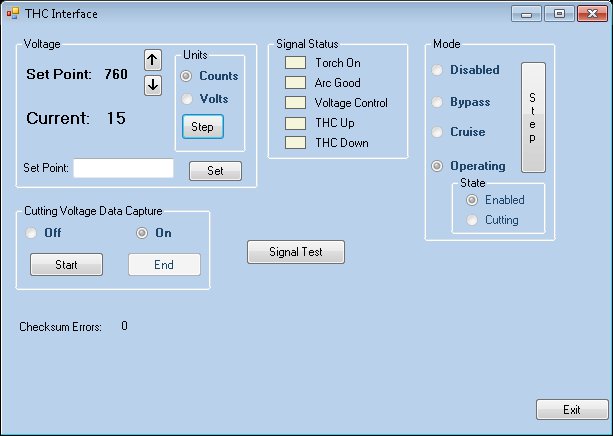
Task: Click the Set Point text input field
Action: coord(123,168)
